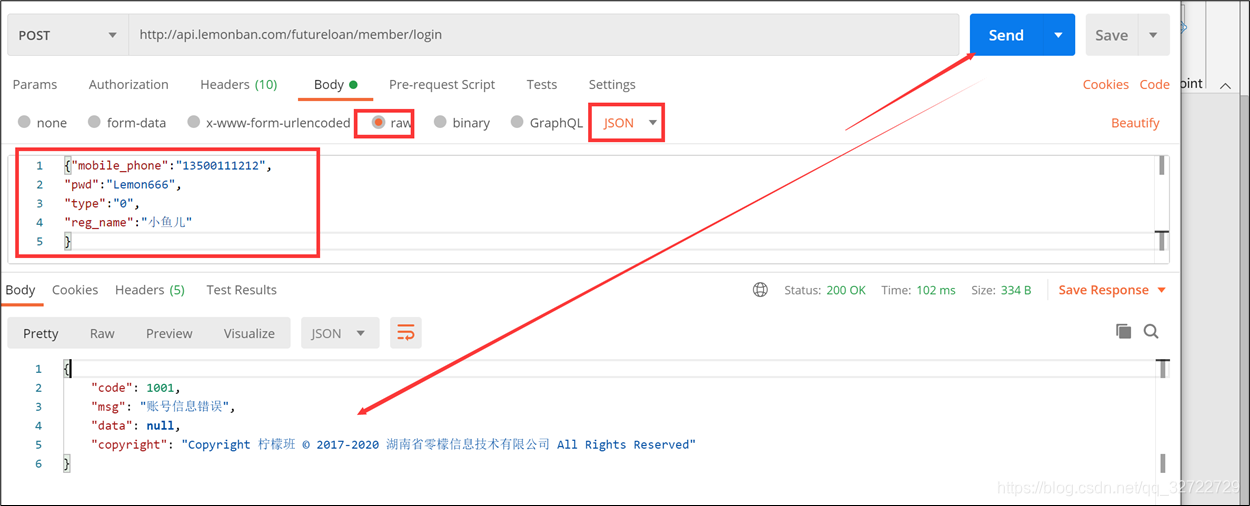Switch response view to Pretty
This screenshot has width=1250, height=506.
tap(41, 333)
